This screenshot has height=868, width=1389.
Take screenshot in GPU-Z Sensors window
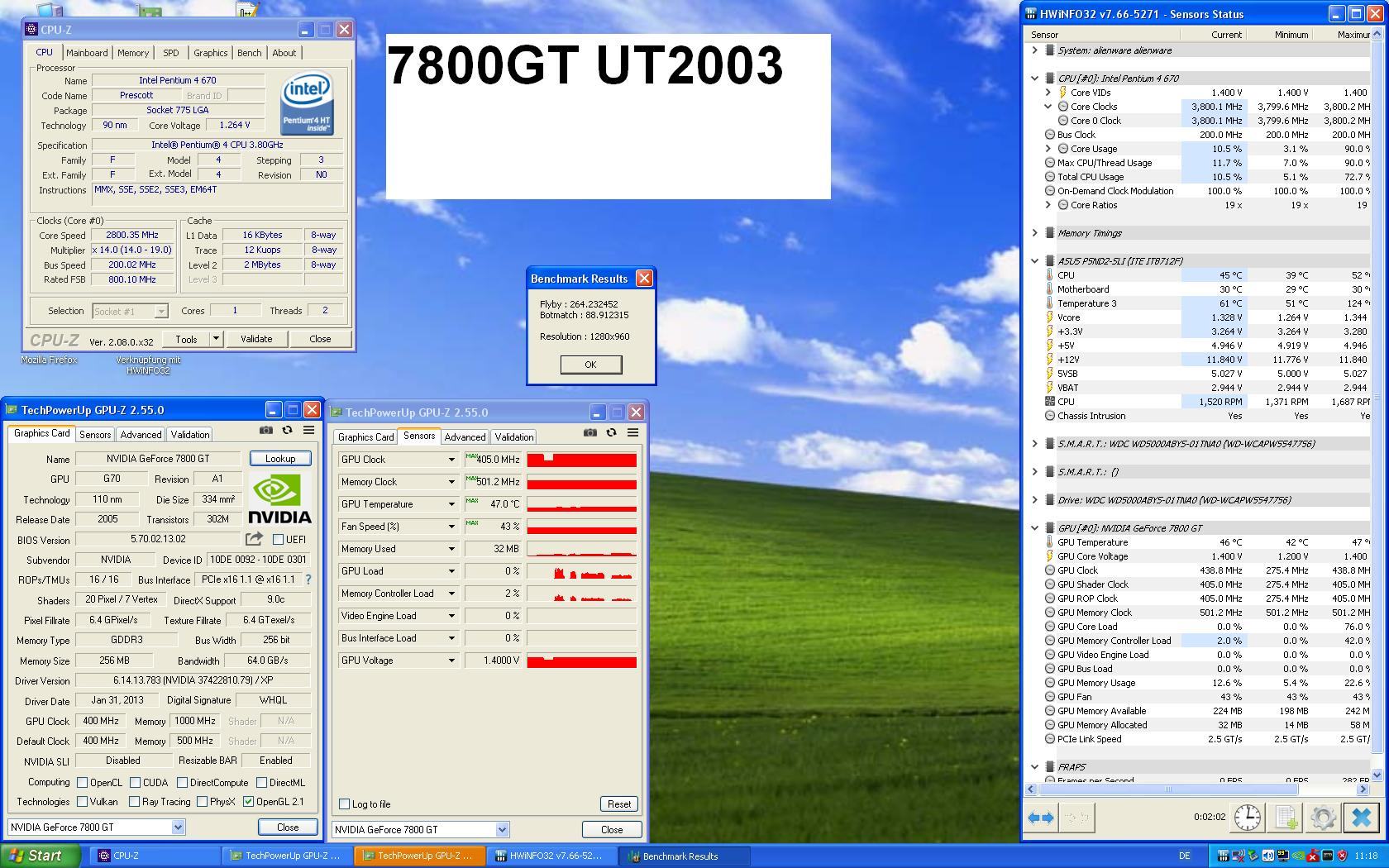[x=589, y=432]
